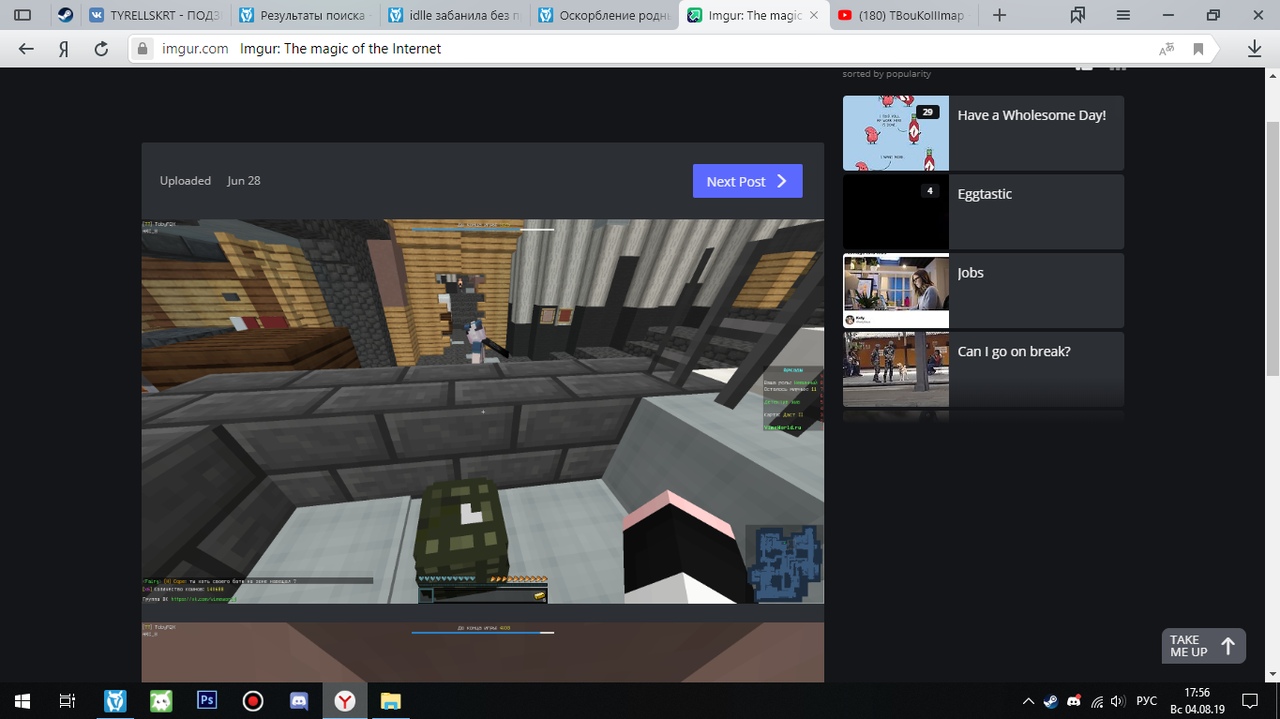1280x719 pixels.
Task: Open the uploaded Minecraft screenshot
Action: coord(482,411)
